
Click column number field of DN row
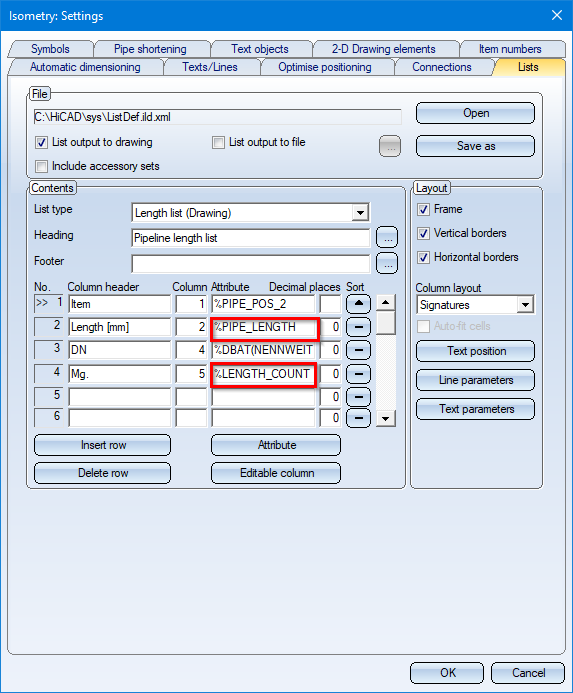tap(191, 350)
